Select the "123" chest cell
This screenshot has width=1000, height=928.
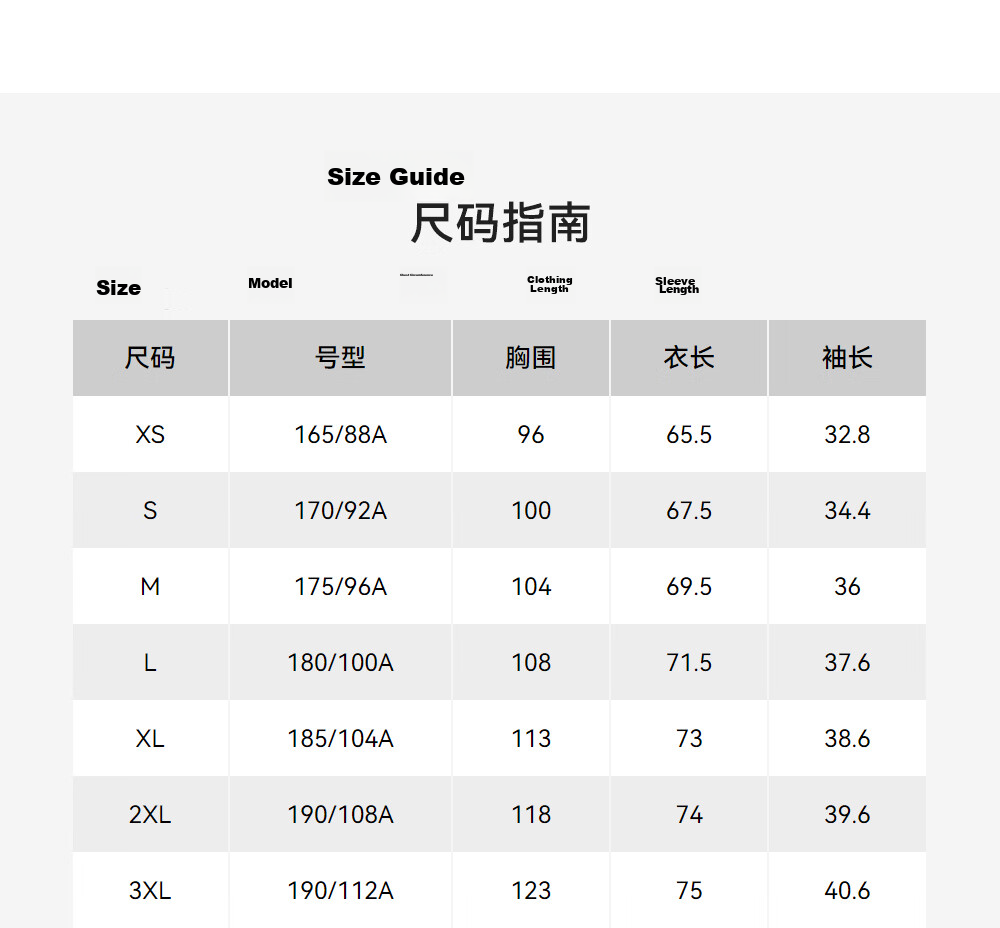(x=531, y=890)
